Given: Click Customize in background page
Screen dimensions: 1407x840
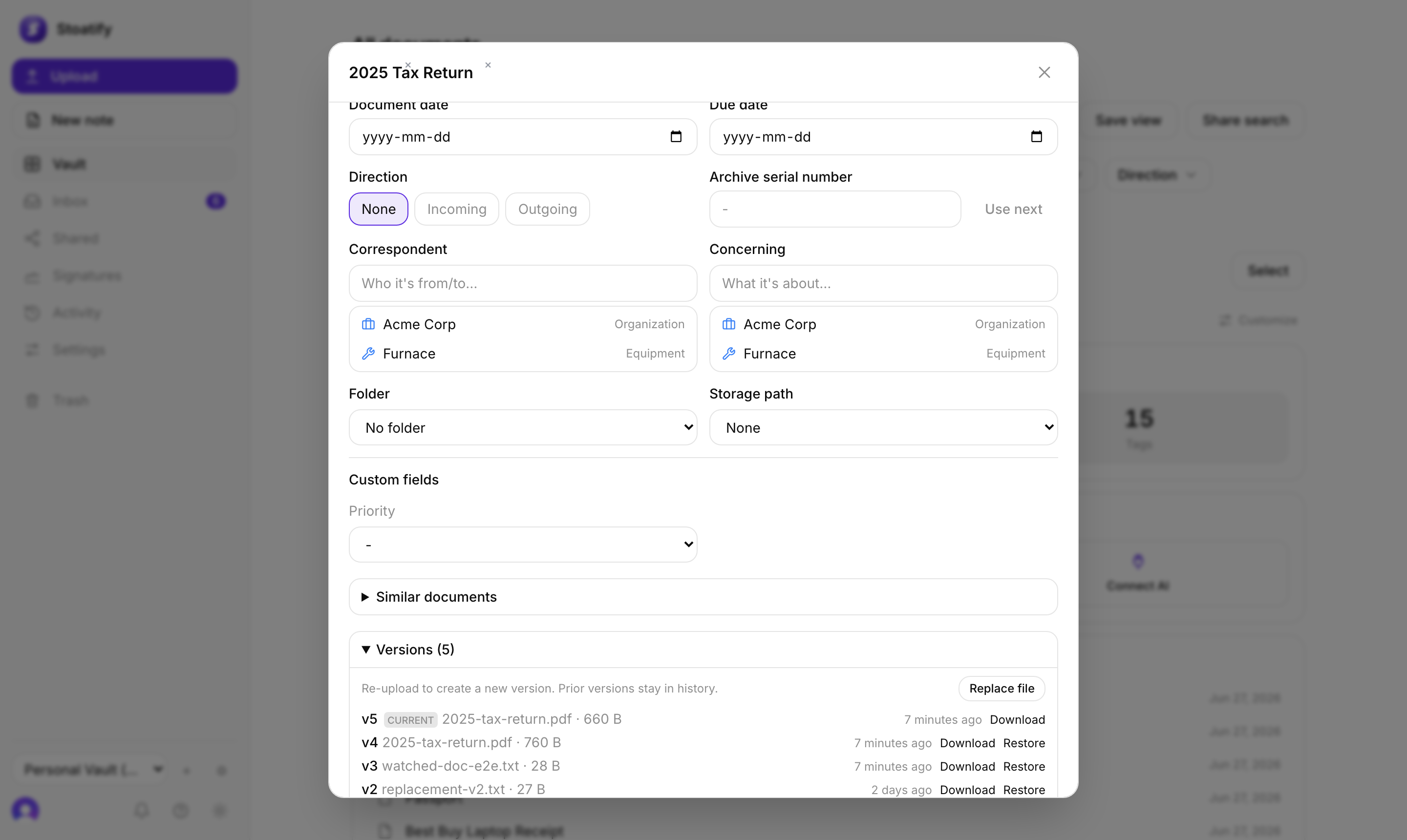Looking at the screenshot, I should click(x=1258, y=320).
